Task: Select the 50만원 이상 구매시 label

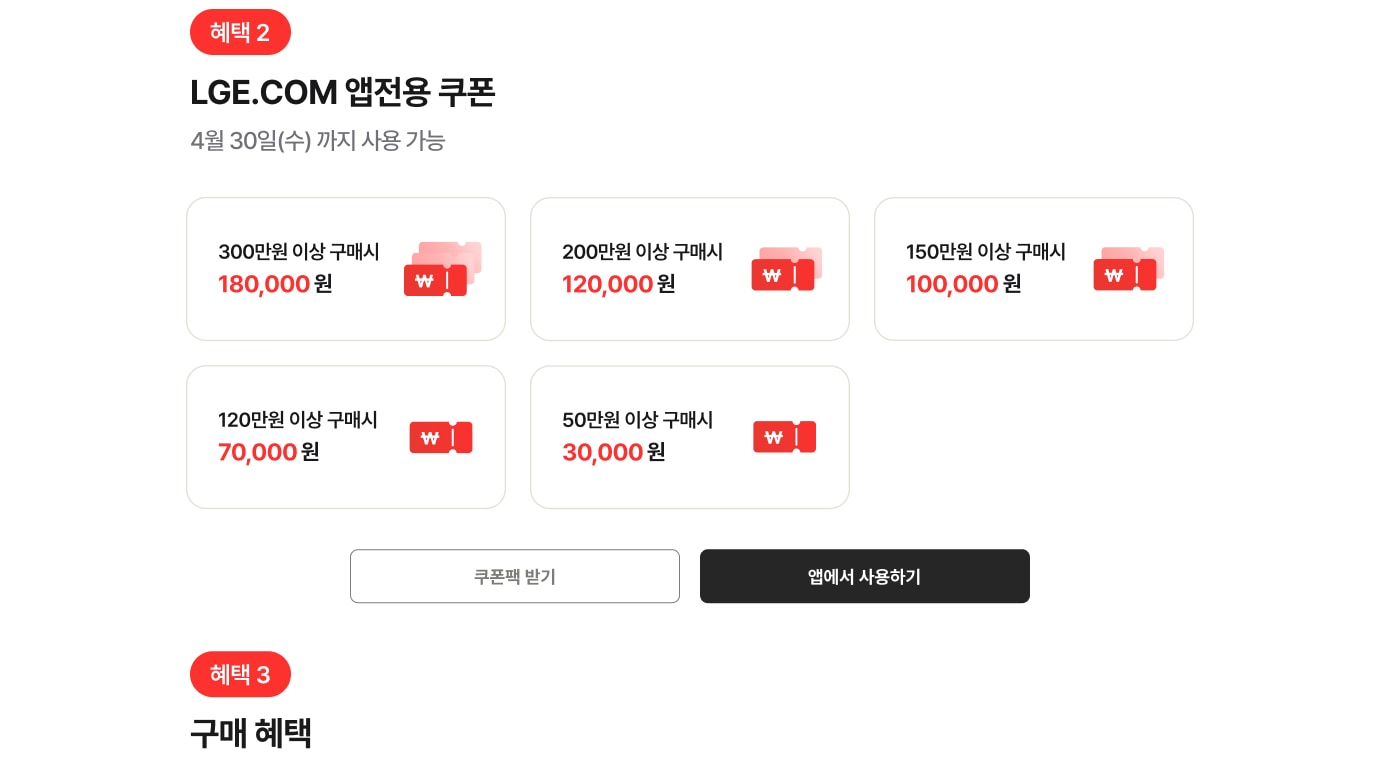Action: [638, 420]
